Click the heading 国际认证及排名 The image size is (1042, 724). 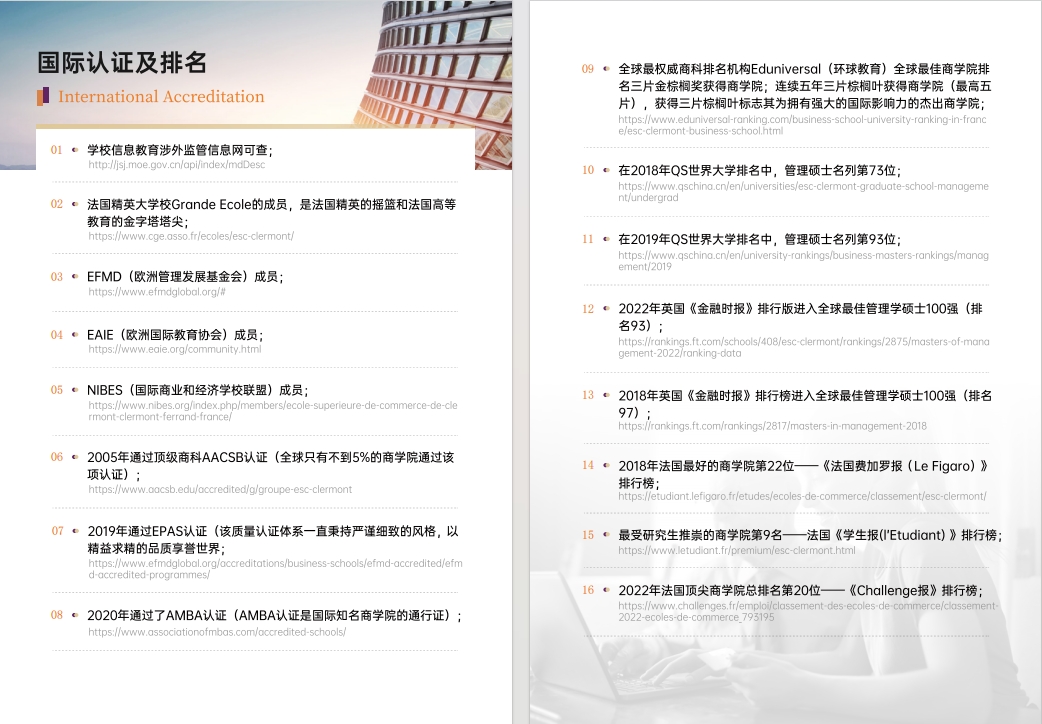(122, 62)
